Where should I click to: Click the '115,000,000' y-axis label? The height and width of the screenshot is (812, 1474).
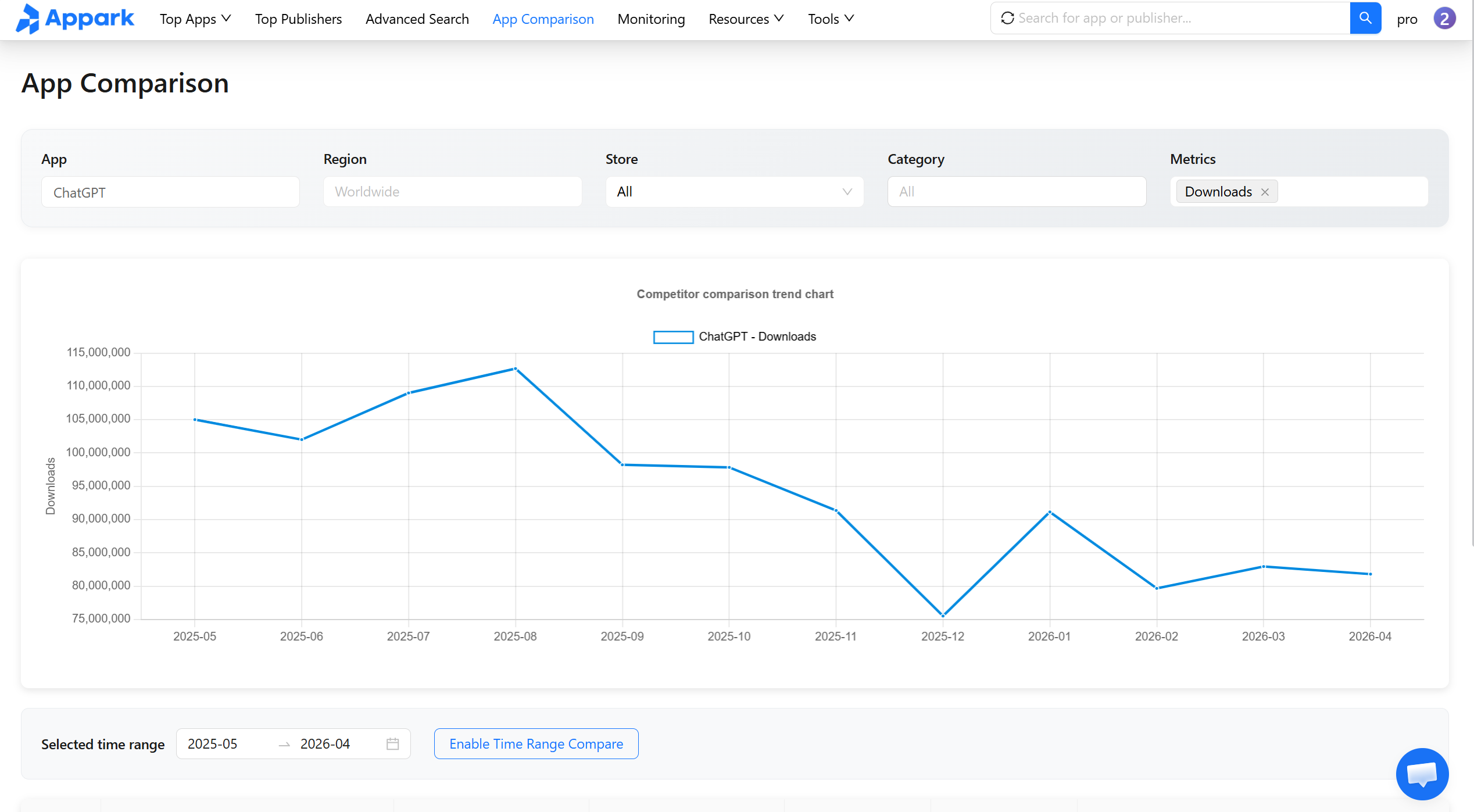(x=99, y=352)
